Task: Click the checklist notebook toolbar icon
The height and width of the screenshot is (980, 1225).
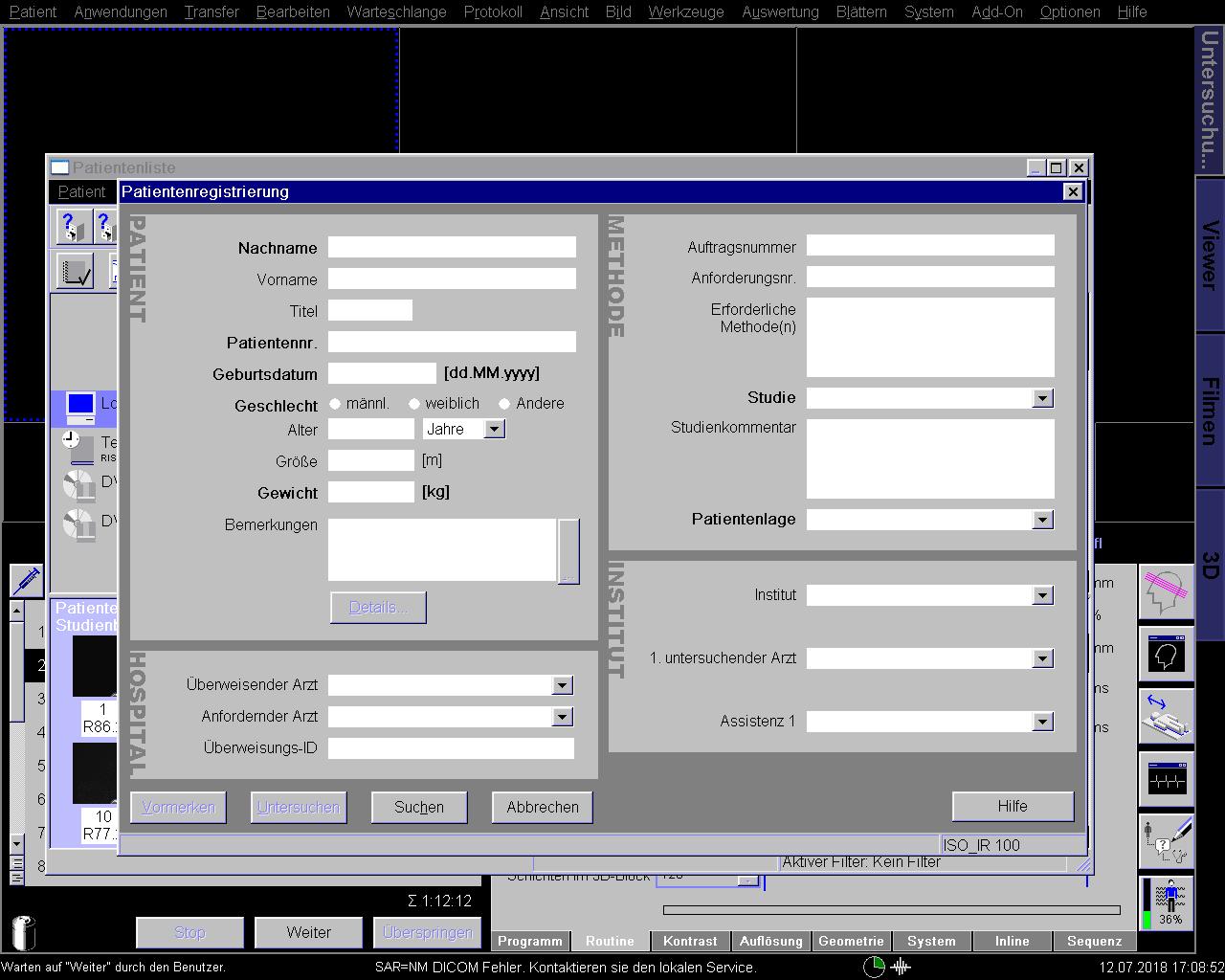Action: [x=76, y=273]
